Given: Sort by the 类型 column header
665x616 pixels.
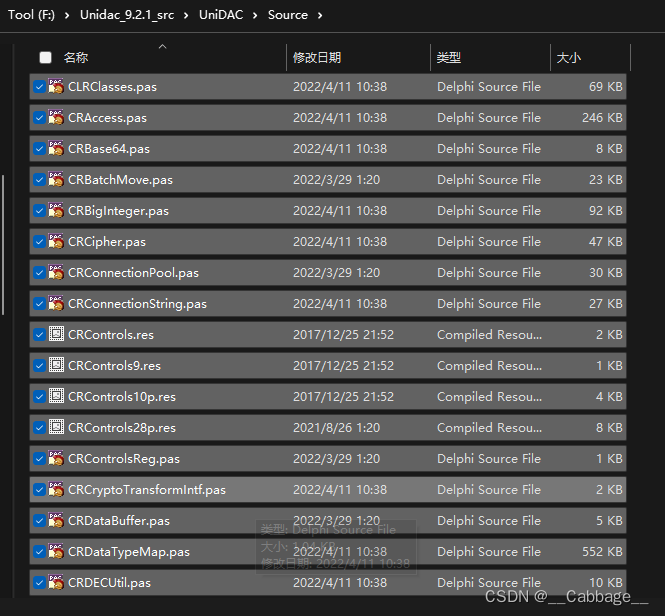Looking at the screenshot, I should click(449, 57).
